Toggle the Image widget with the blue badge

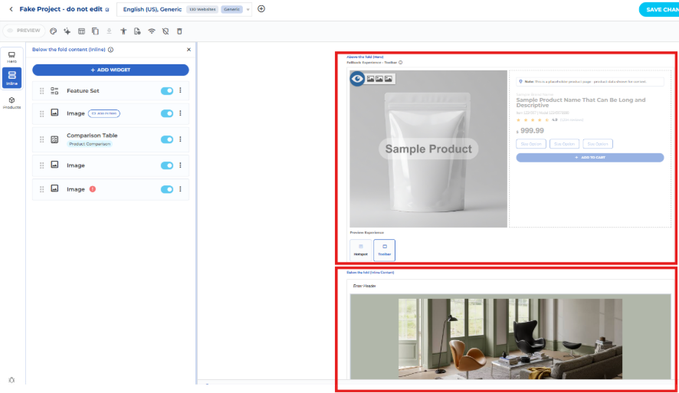(x=167, y=113)
